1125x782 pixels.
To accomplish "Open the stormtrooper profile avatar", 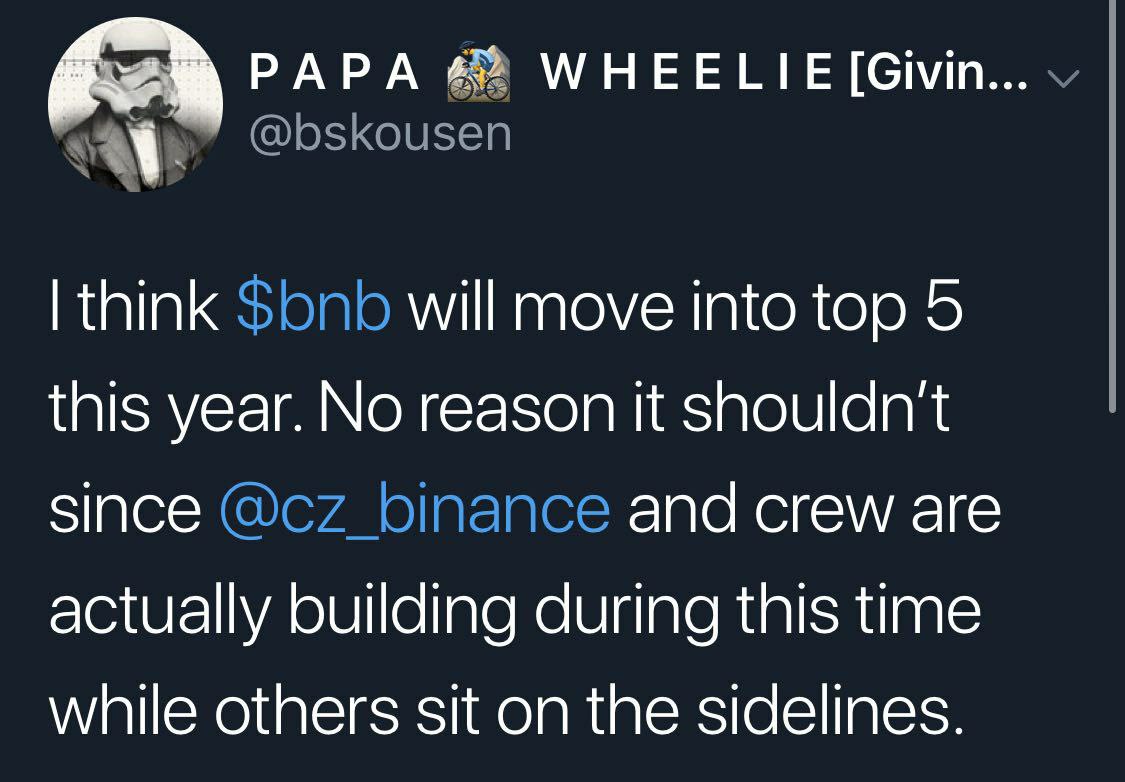I will tap(135, 104).
